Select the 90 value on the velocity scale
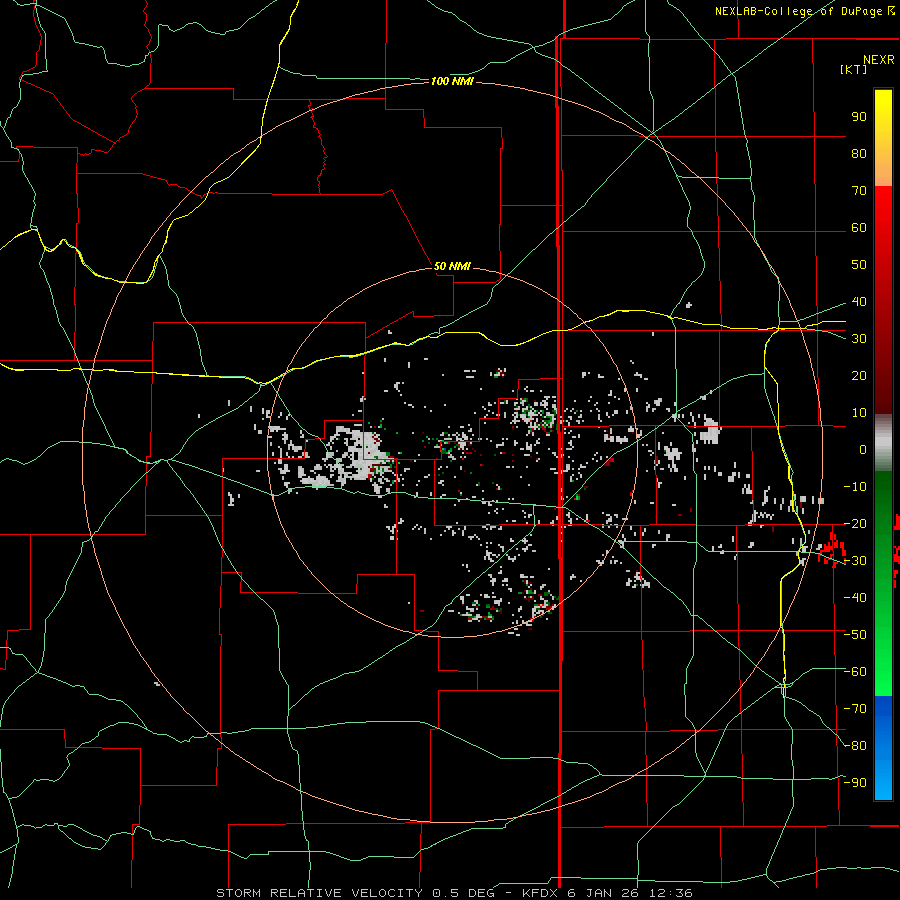 tap(859, 117)
